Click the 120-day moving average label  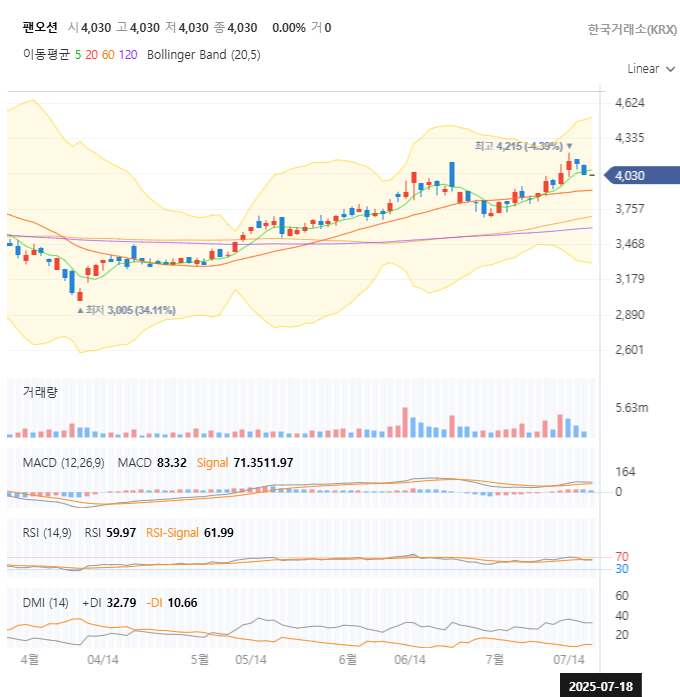[128, 55]
